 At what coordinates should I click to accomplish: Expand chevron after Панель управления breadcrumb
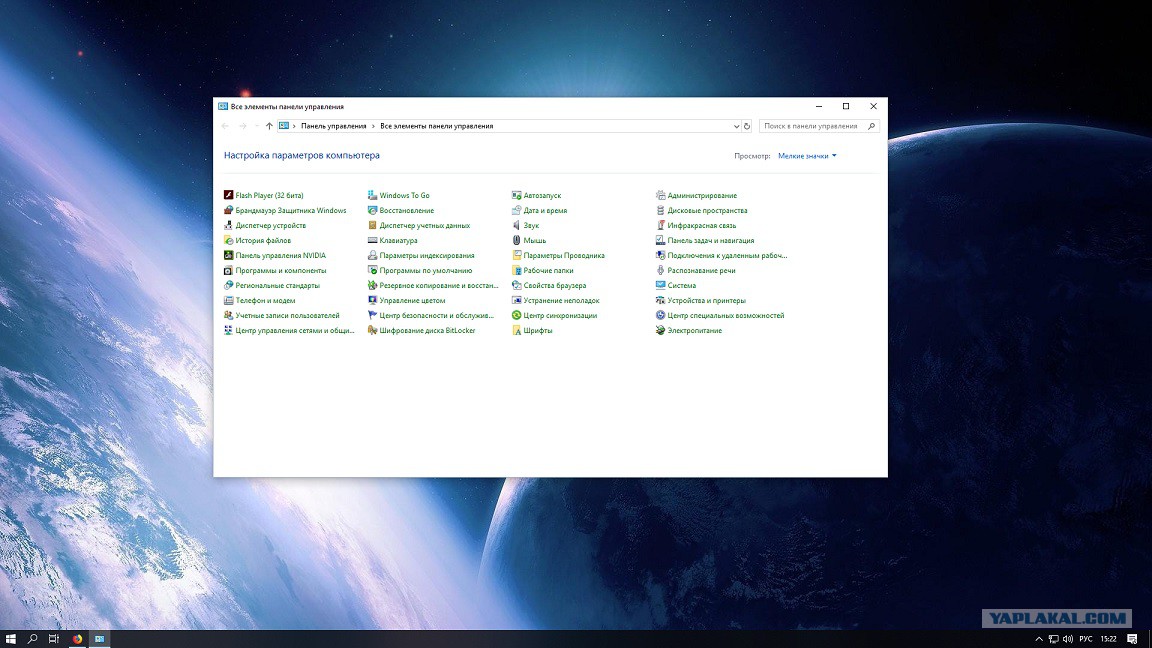(373, 126)
